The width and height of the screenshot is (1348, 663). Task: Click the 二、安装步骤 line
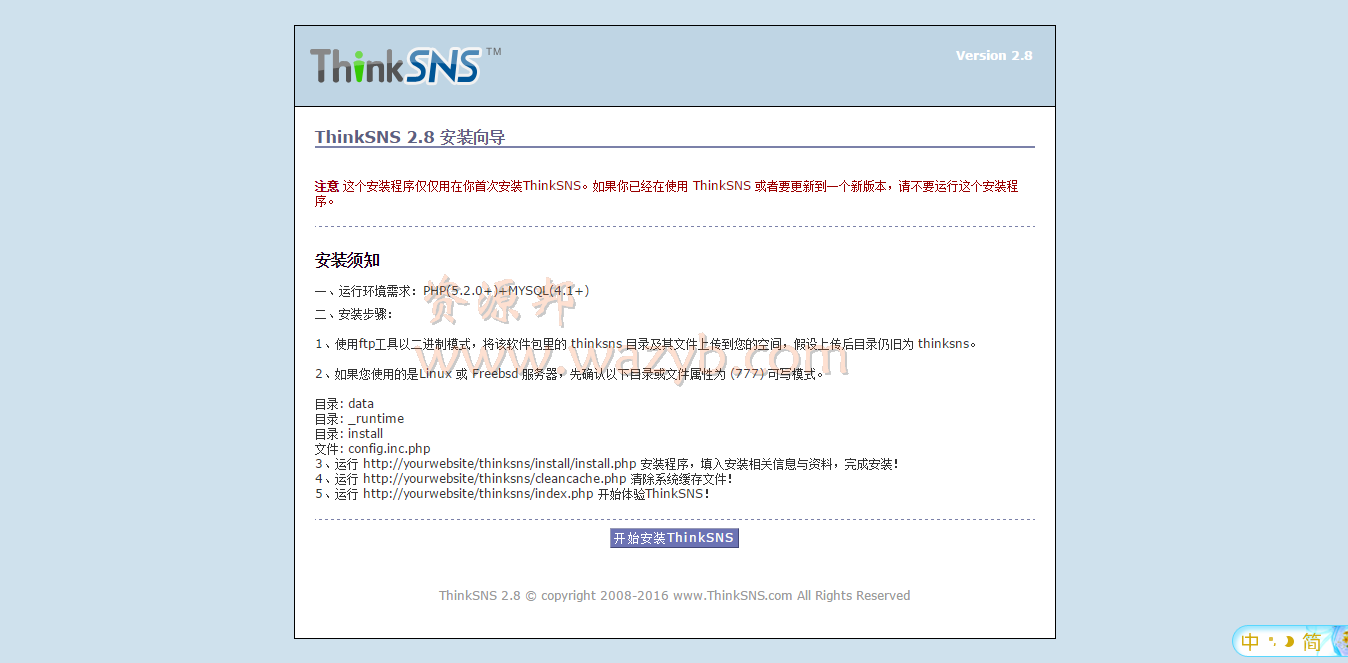pyautogui.click(x=354, y=314)
